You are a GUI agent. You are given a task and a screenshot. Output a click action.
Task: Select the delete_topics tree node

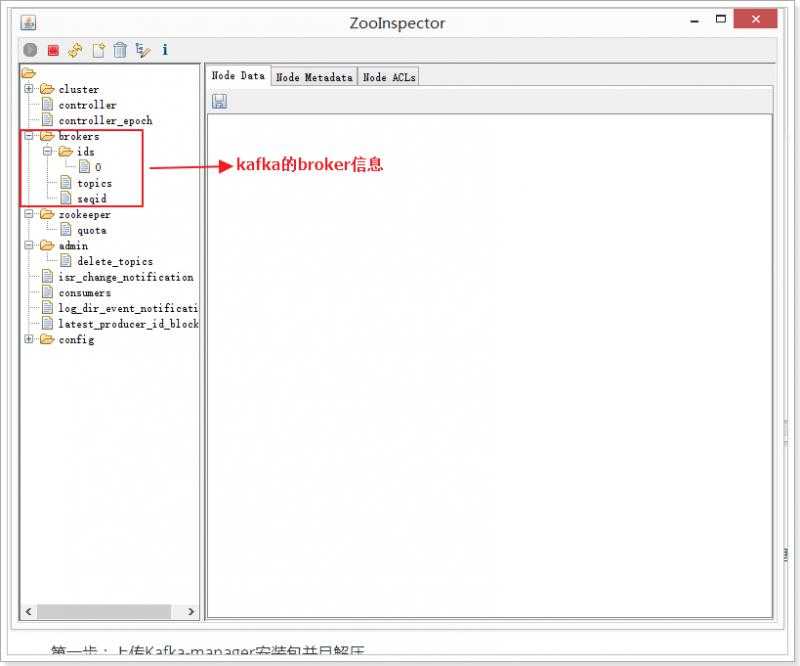pos(115,261)
